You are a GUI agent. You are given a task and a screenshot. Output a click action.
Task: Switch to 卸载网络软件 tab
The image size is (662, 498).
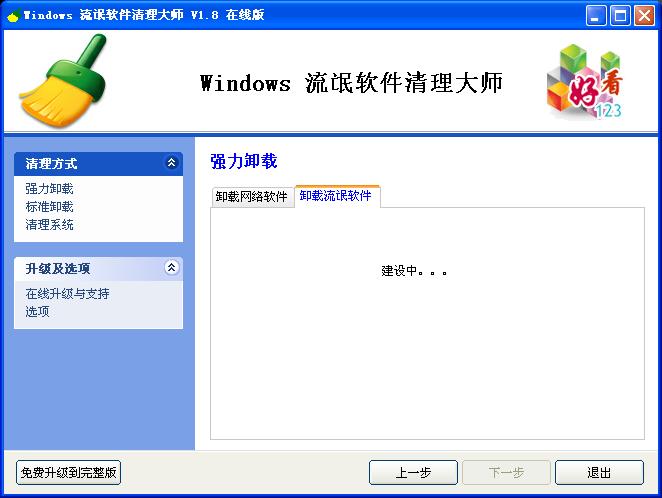tap(252, 197)
